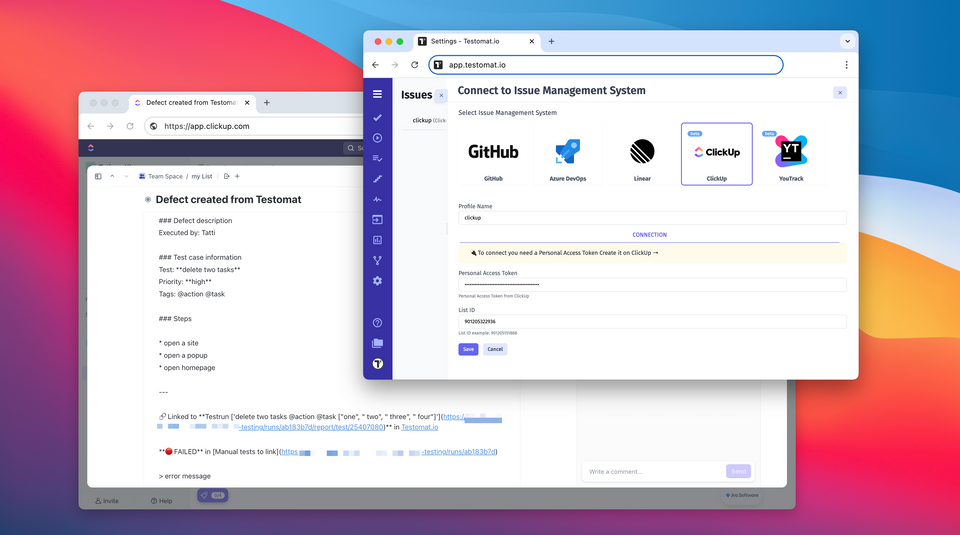
Task: Send the ClickUp comment
Action: point(738,471)
